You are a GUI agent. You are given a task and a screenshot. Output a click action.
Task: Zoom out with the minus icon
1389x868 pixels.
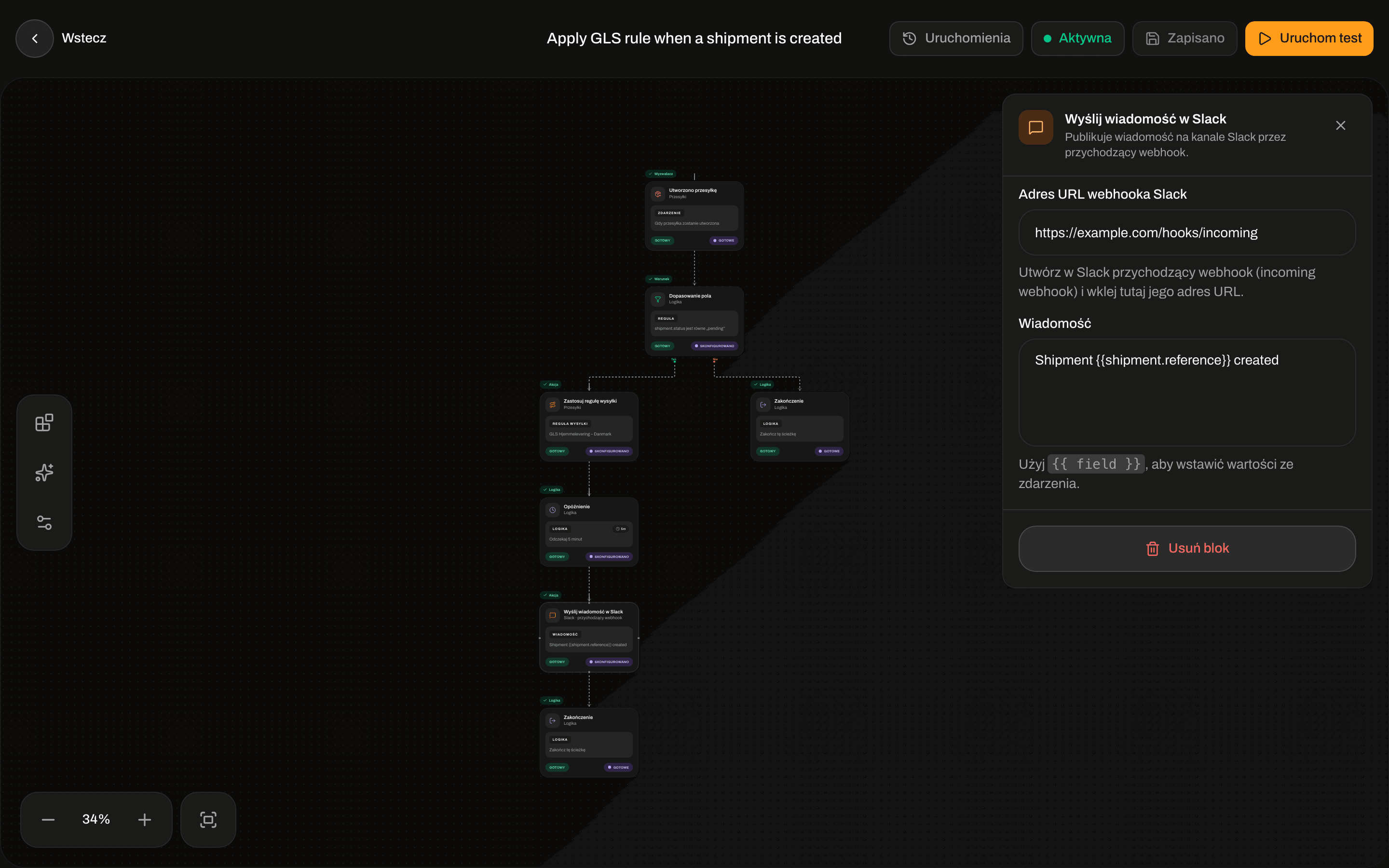(x=48, y=819)
